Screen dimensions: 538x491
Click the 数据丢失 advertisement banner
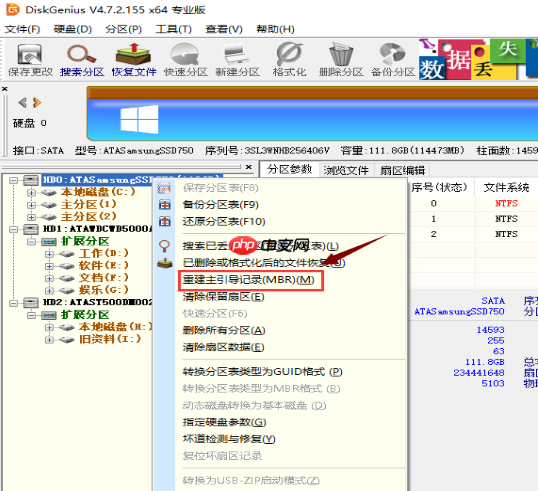pos(478,59)
